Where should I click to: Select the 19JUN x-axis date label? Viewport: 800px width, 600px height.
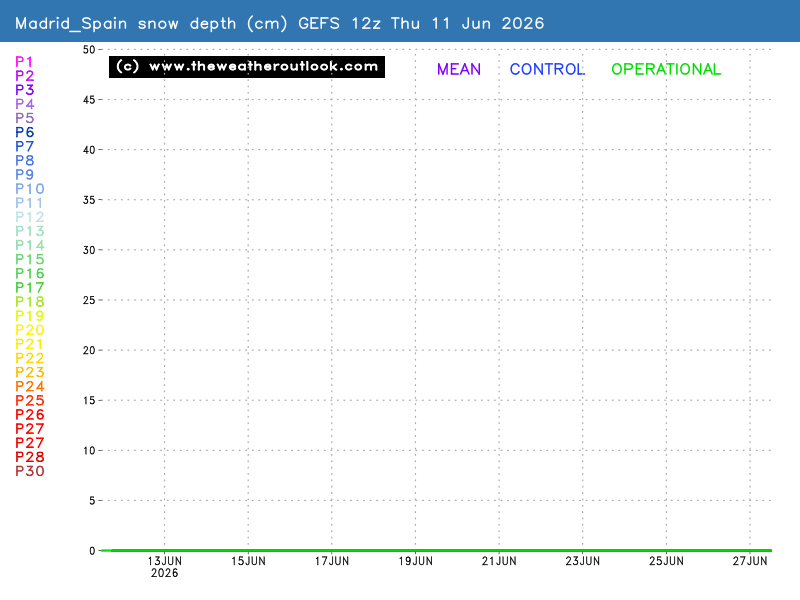(x=415, y=561)
